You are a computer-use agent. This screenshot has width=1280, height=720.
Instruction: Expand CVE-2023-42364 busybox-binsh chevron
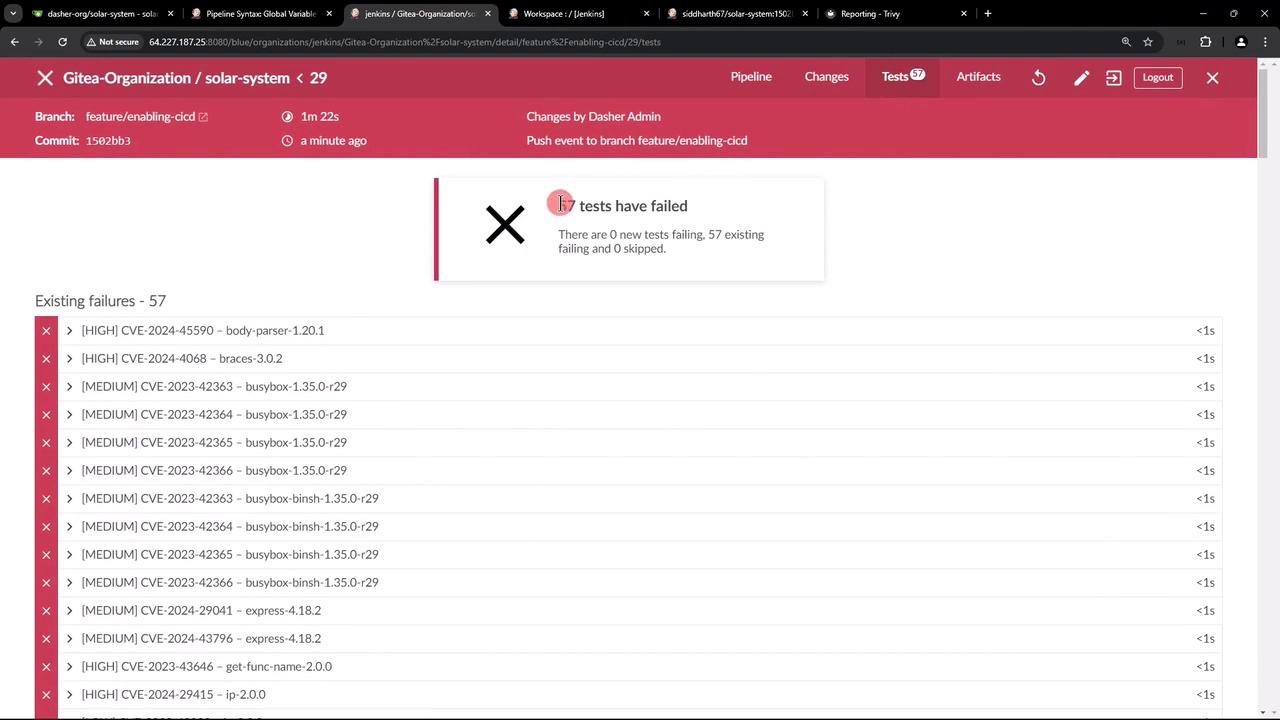[69, 527]
